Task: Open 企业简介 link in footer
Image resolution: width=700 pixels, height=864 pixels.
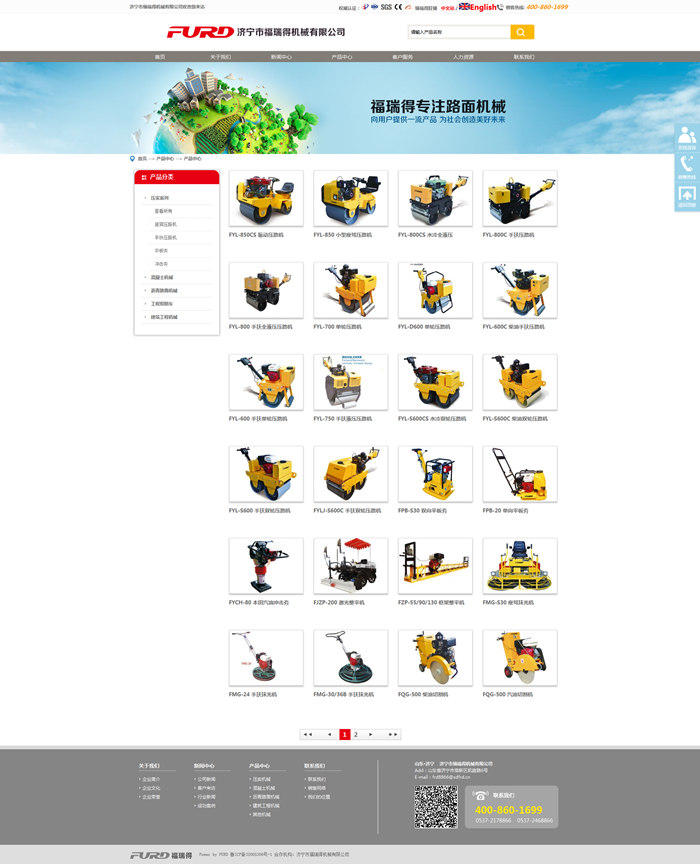Action: point(150,779)
